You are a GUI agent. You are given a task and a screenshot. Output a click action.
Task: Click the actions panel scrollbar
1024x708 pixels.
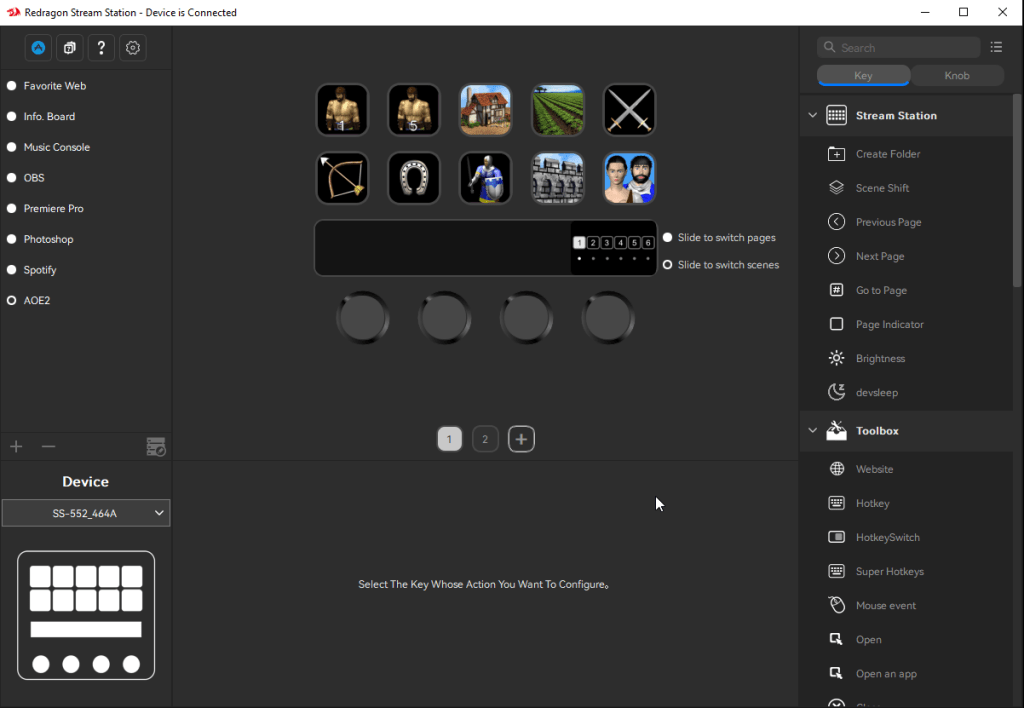click(1017, 190)
